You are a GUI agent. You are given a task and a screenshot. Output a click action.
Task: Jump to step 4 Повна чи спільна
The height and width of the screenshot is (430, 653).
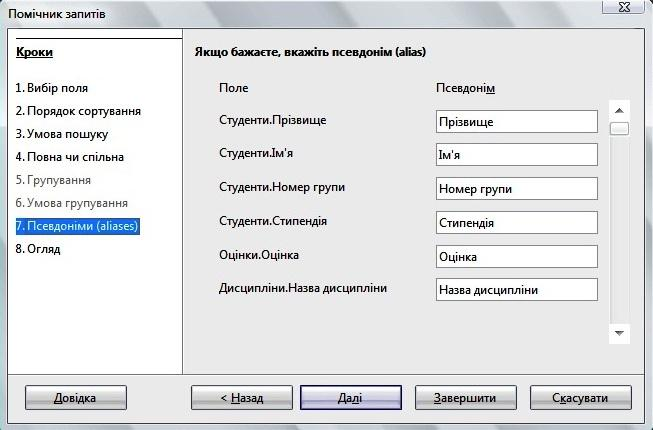[70, 157]
